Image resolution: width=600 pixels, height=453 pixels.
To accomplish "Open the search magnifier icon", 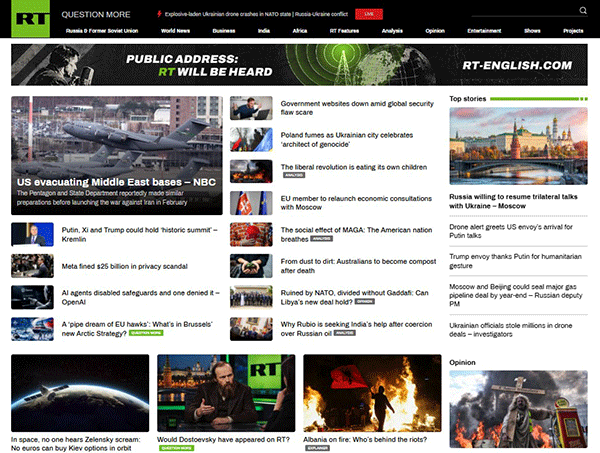I will [x=583, y=10].
